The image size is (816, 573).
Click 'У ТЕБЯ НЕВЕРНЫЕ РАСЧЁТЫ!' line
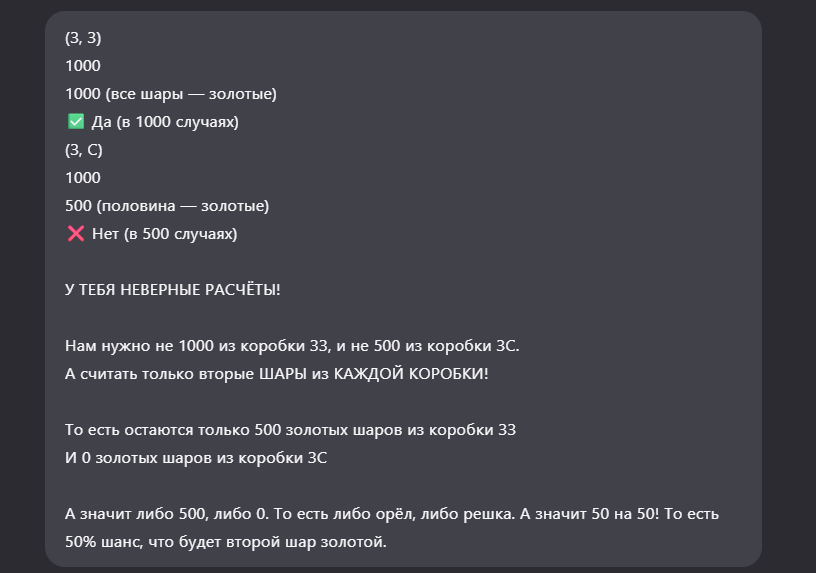pos(173,290)
